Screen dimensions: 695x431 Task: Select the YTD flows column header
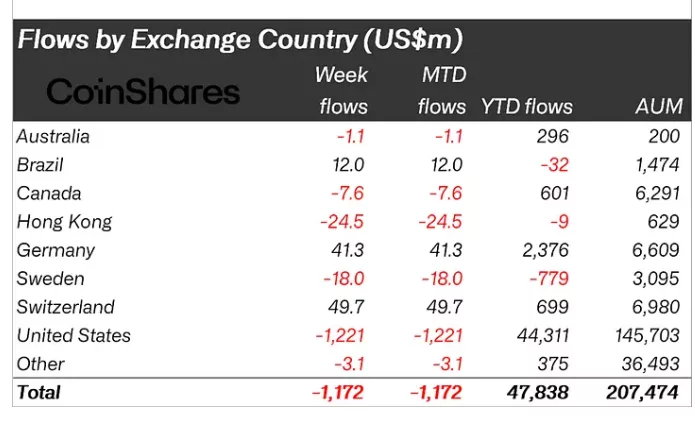(x=526, y=106)
